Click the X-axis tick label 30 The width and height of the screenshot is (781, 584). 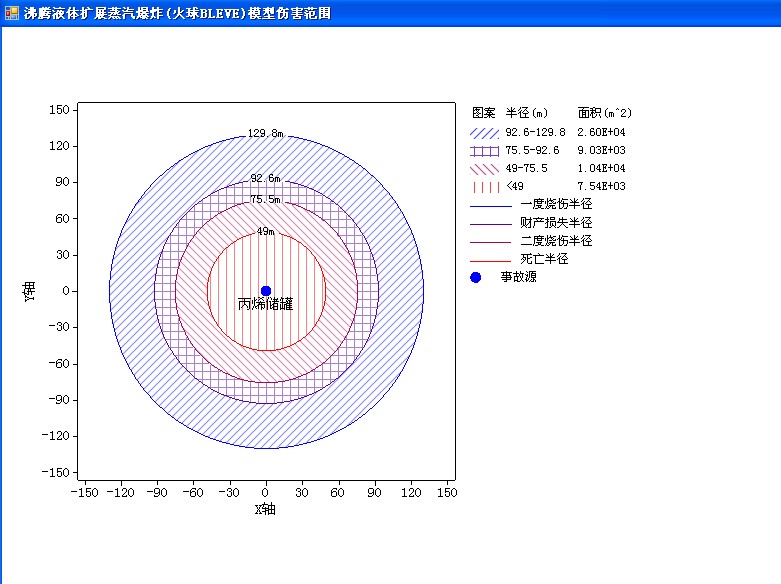[x=301, y=492]
